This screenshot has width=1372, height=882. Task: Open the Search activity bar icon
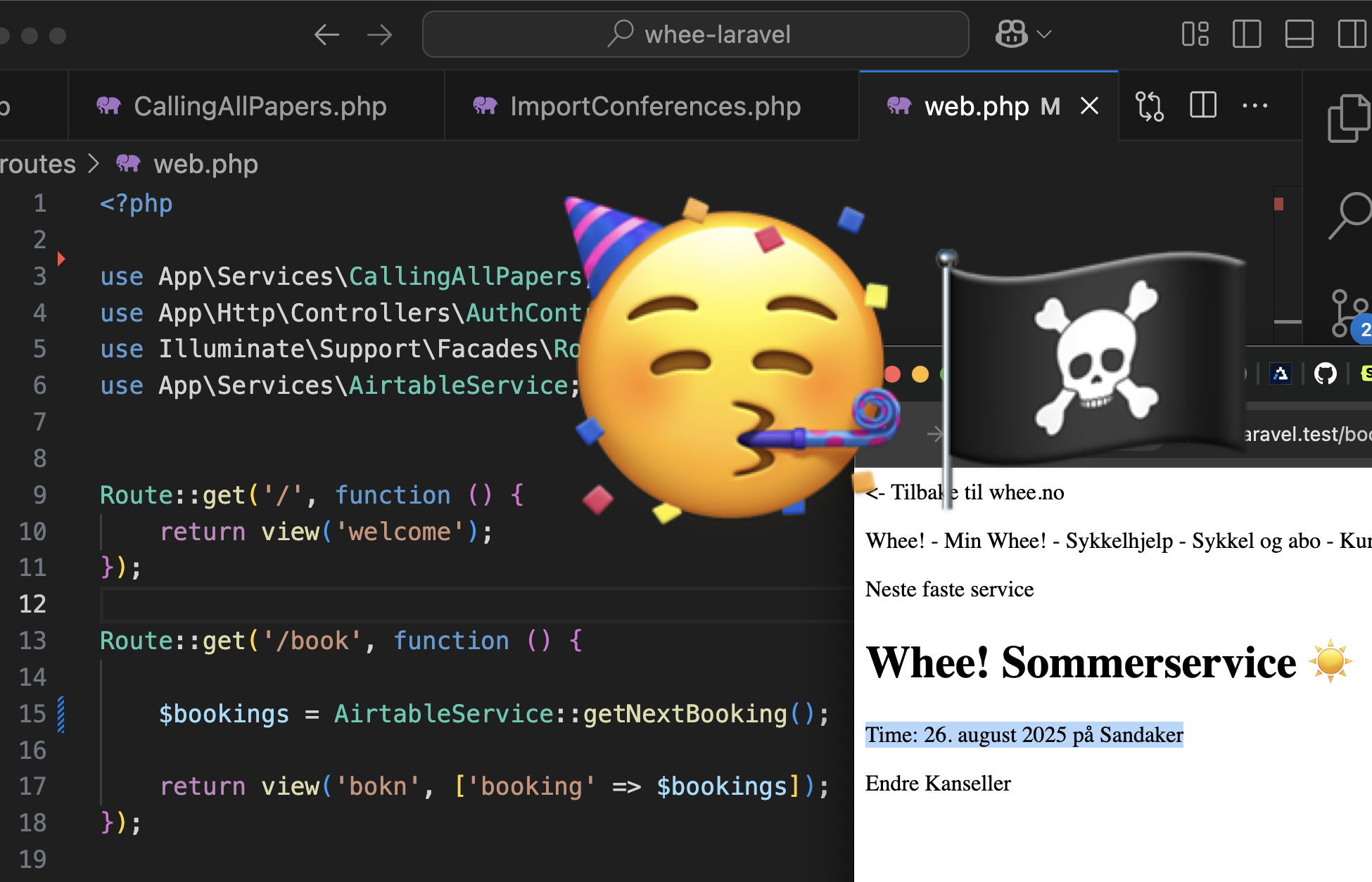click(1349, 216)
